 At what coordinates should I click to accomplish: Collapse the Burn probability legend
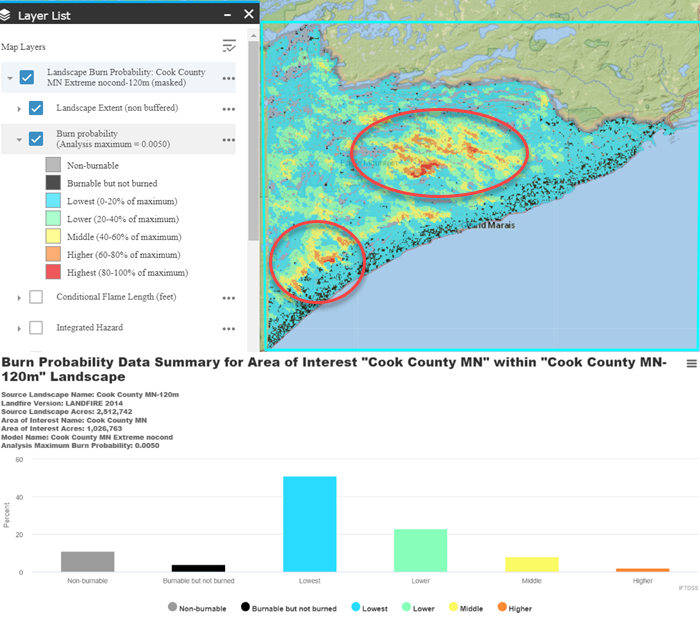19,139
